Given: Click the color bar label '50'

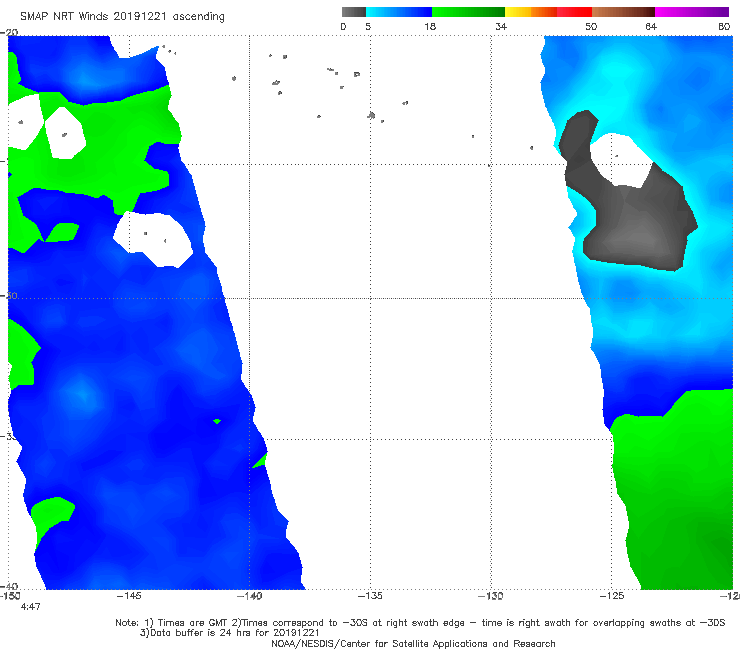Looking at the screenshot, I should click(591, 27).
